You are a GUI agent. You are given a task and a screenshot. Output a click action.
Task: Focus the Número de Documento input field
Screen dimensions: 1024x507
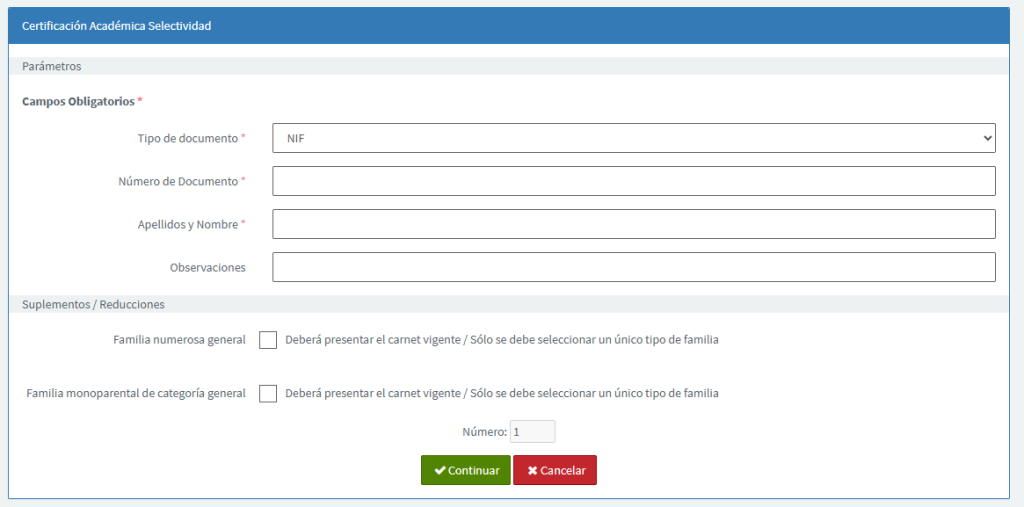(634, 181)
